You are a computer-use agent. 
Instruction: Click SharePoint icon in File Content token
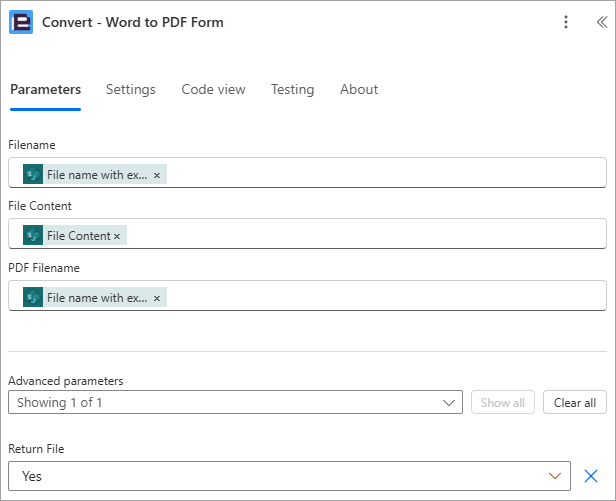[x=33, y=235]
